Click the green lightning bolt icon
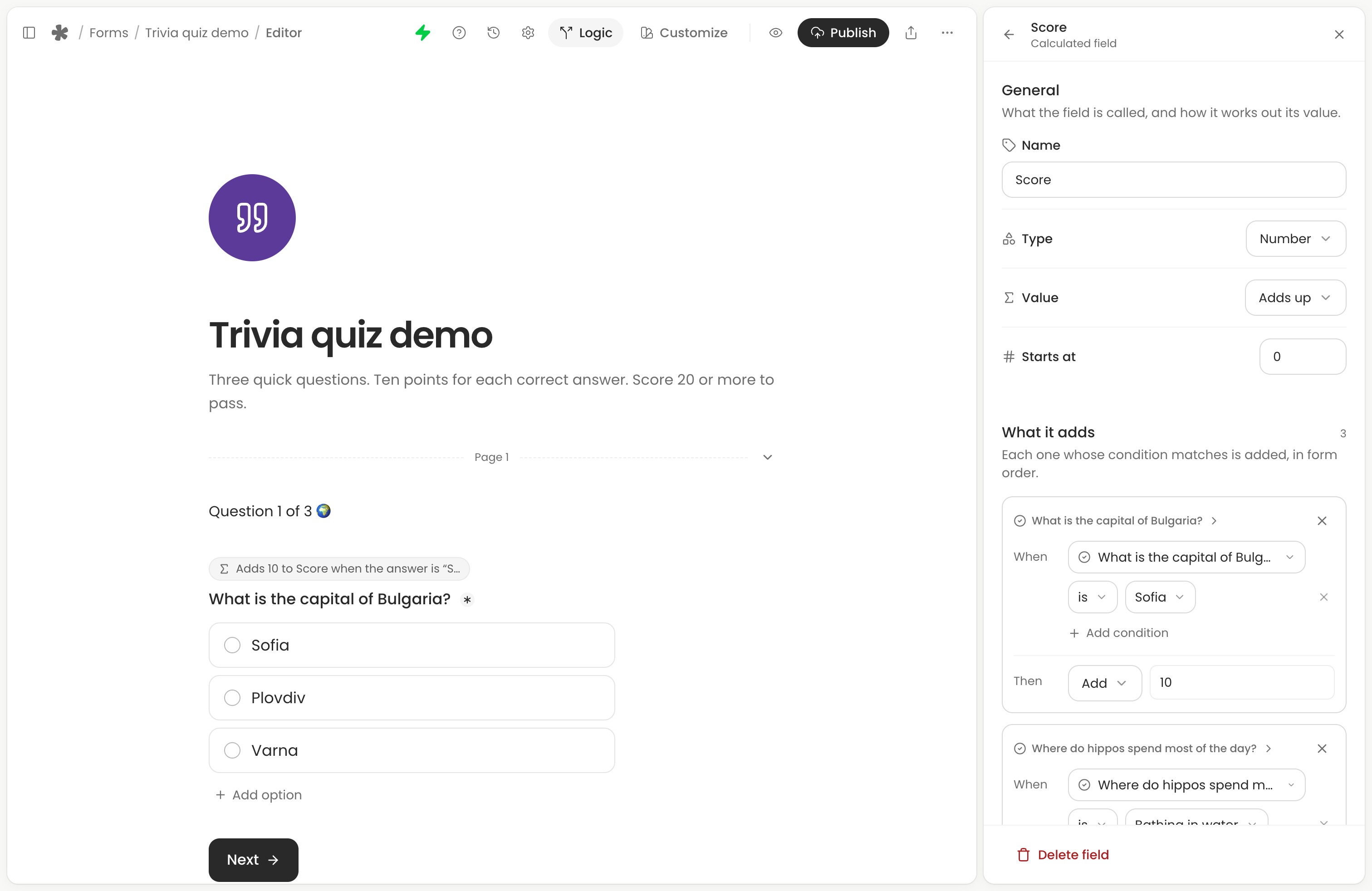The image size is (1372, 891). point(423,33)
